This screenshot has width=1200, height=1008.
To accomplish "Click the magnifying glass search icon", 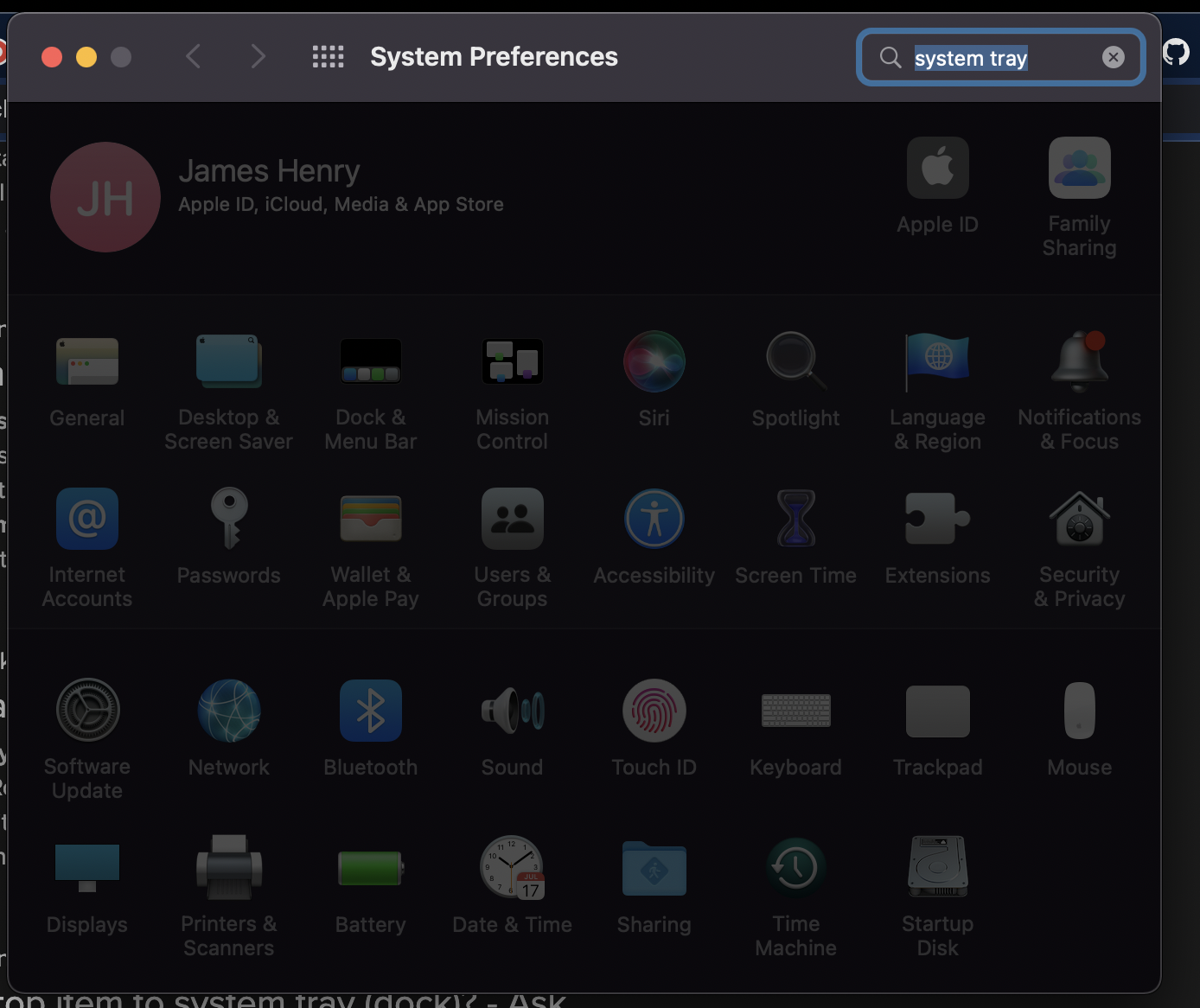I will 890,57.
